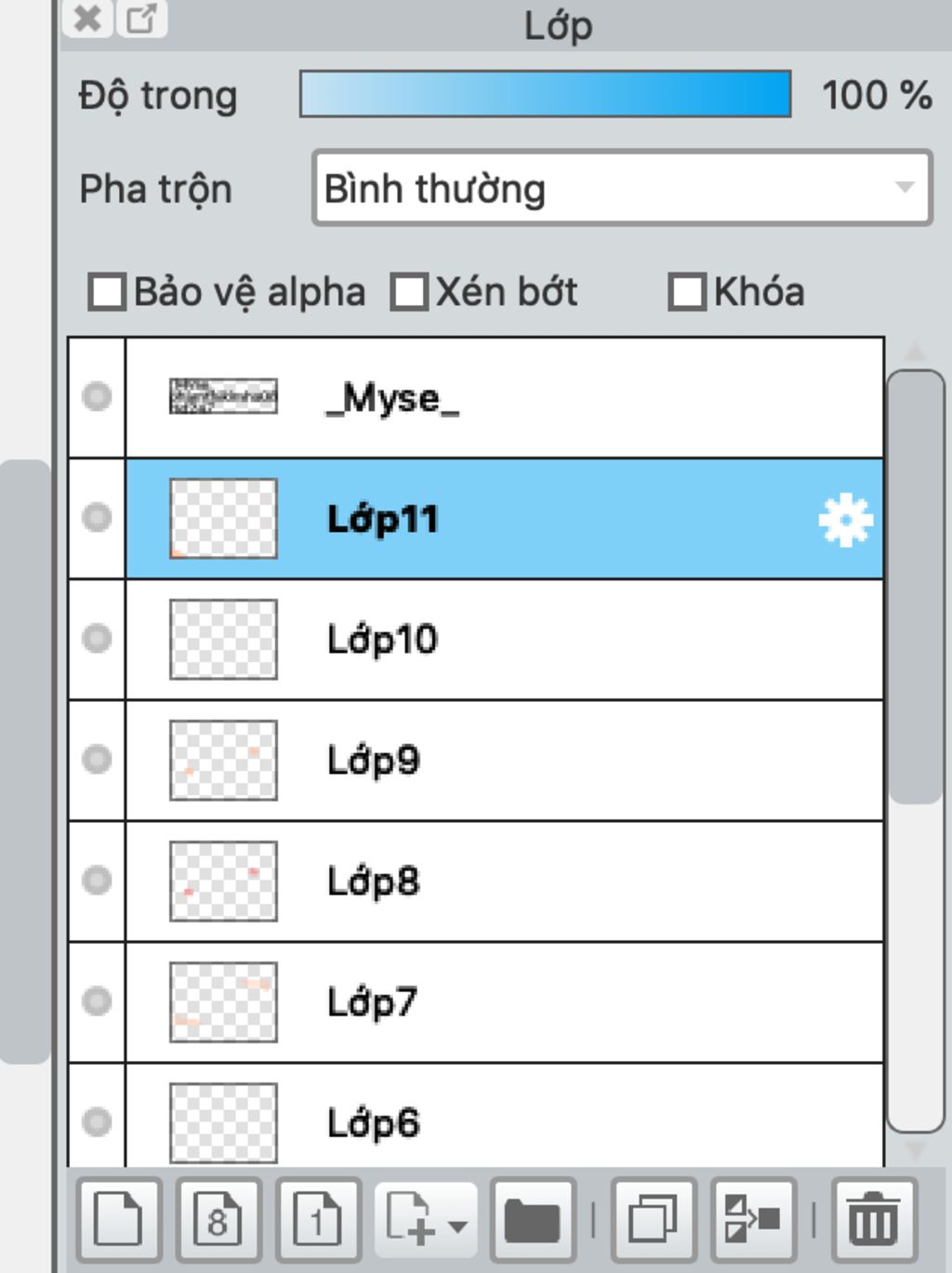Hide the Lớp10 layer

(97, 639)
